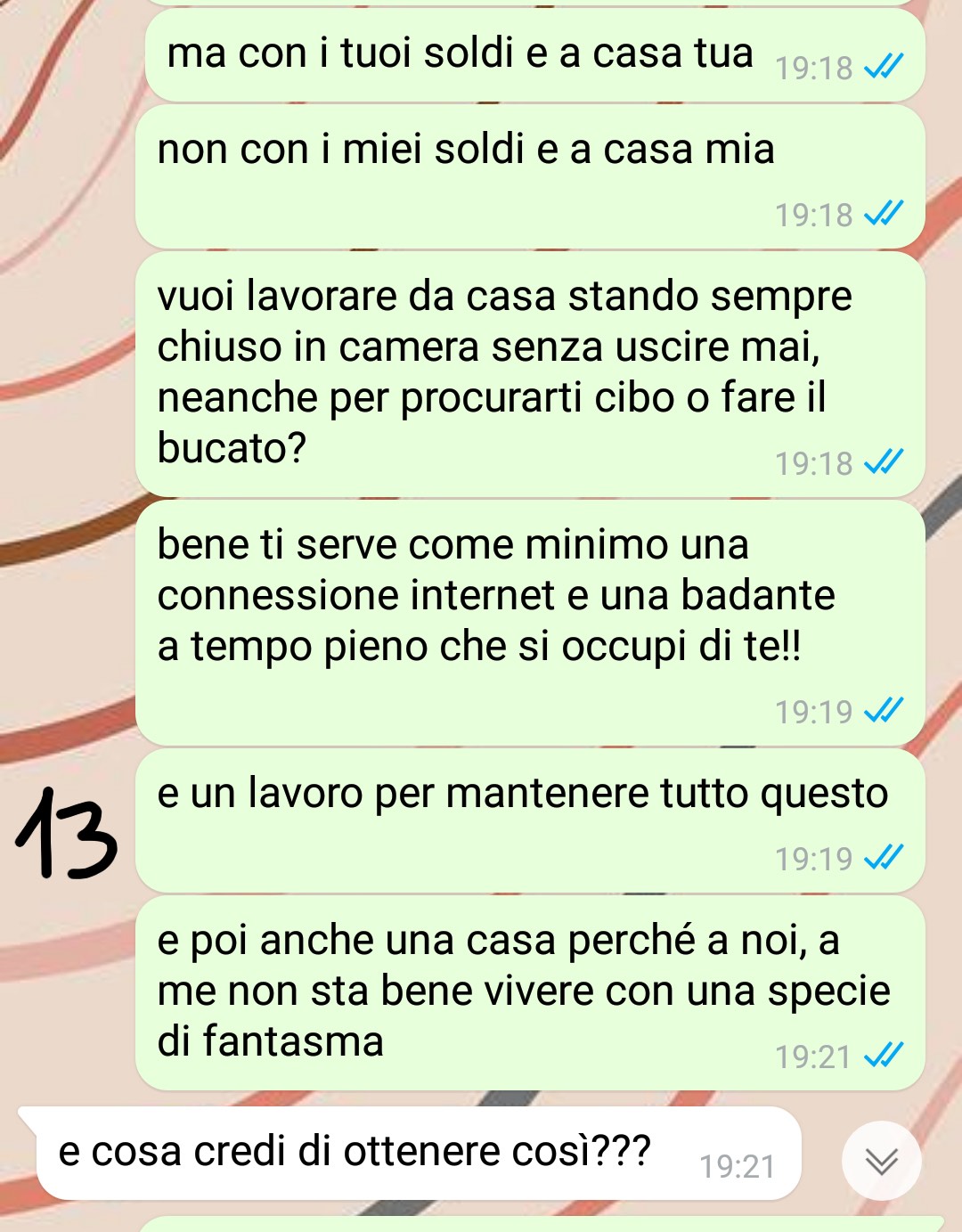The width and height of the screenshot is (962, 1232).
Task: Select message 'ma con i tuoi soldi e a casa tua'
Action: pyautogui.click(x=534, y=55)
